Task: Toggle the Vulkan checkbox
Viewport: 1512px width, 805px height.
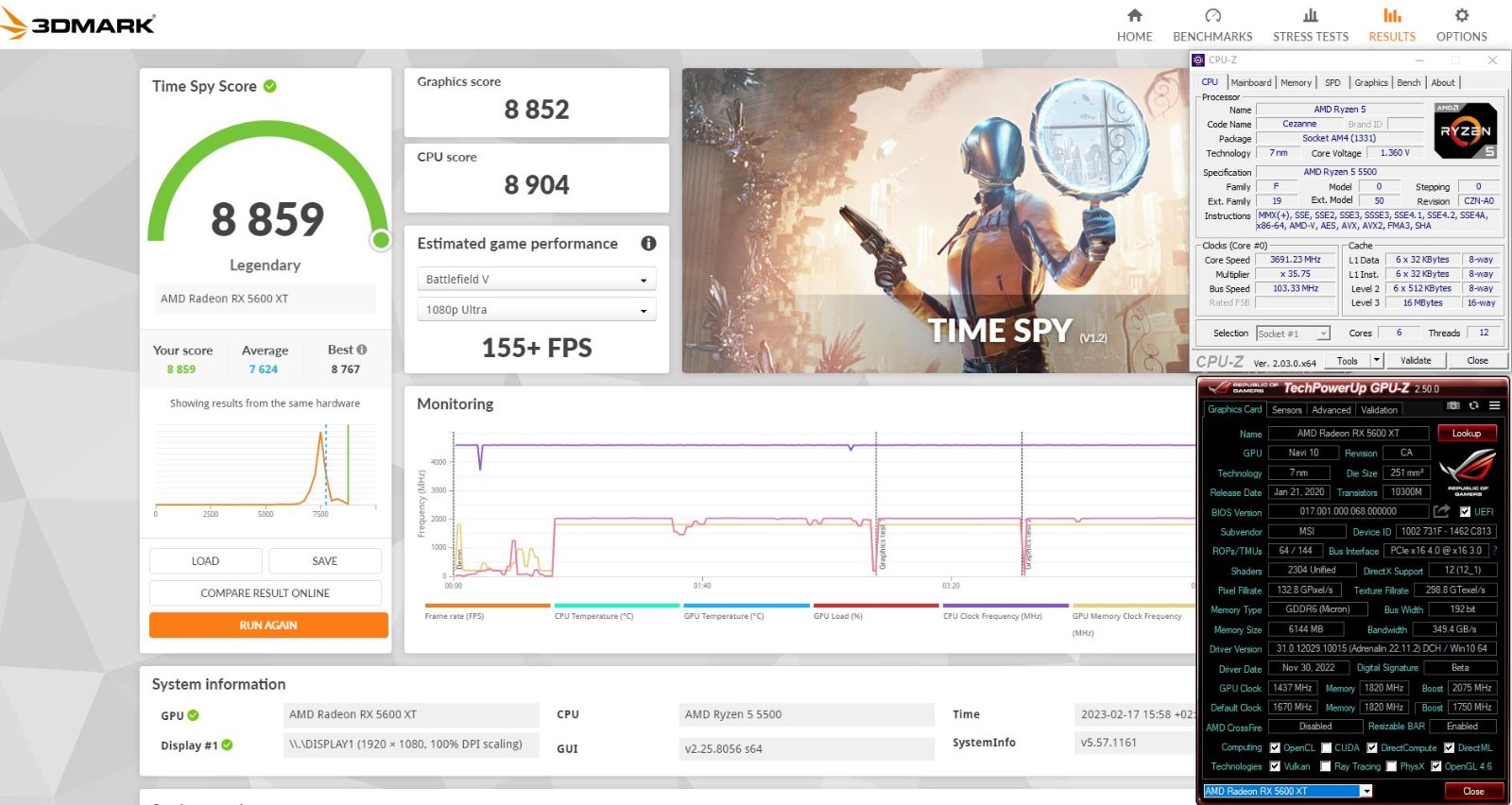Action: pyautogui.click(x=1275, y=766)
